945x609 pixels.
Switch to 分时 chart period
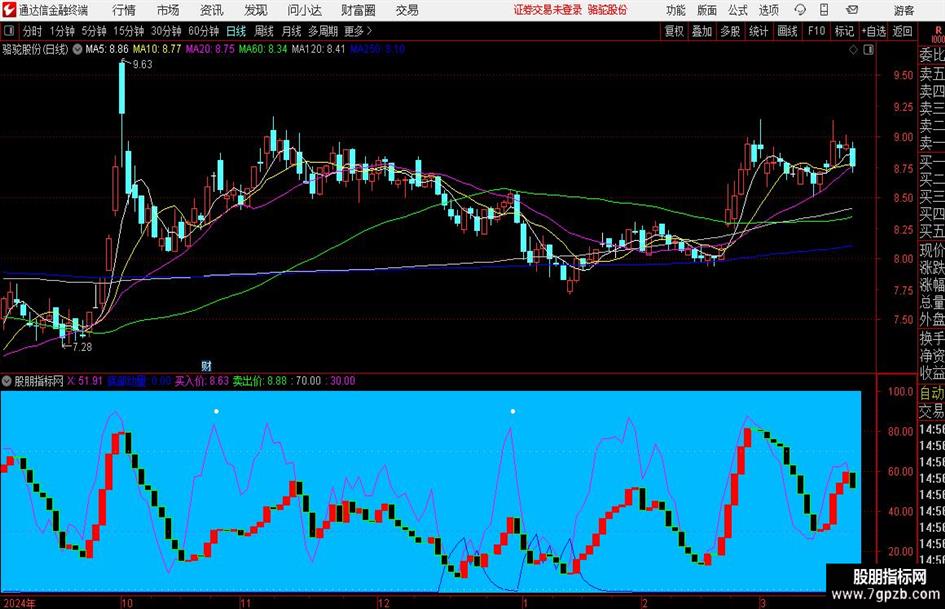(x=32, y=31)
